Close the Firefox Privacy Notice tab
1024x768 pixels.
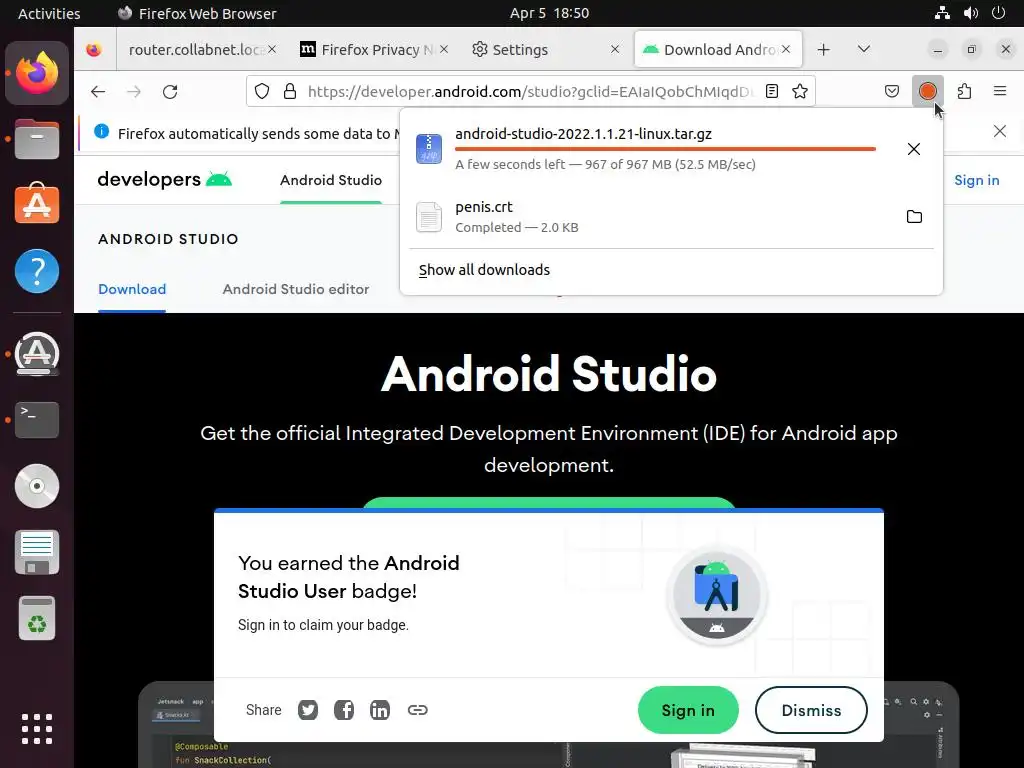pos(443,49)
